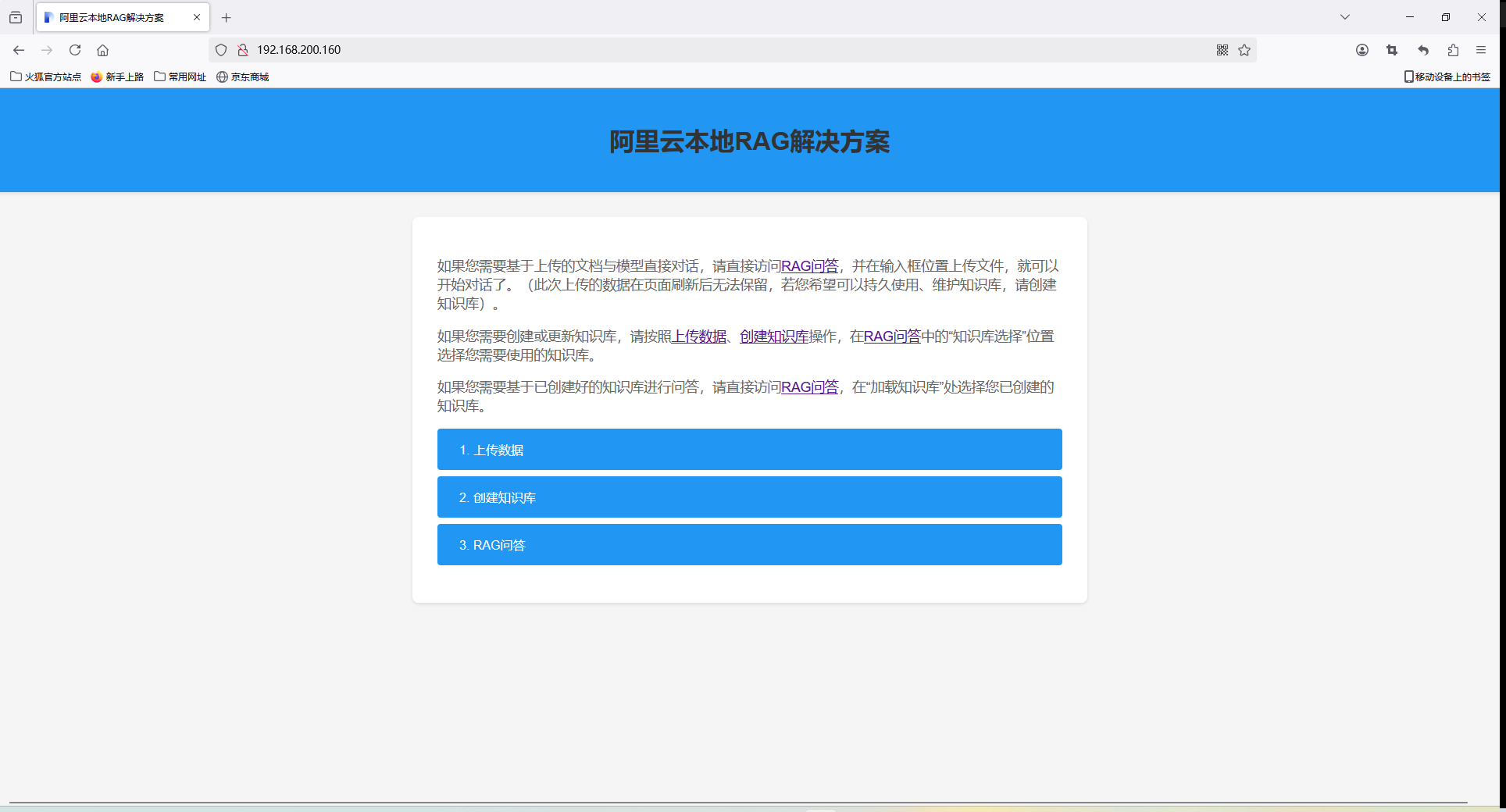Generate a QR code for this page
Screen dimensions: 1506x812
click(1222, 50)
